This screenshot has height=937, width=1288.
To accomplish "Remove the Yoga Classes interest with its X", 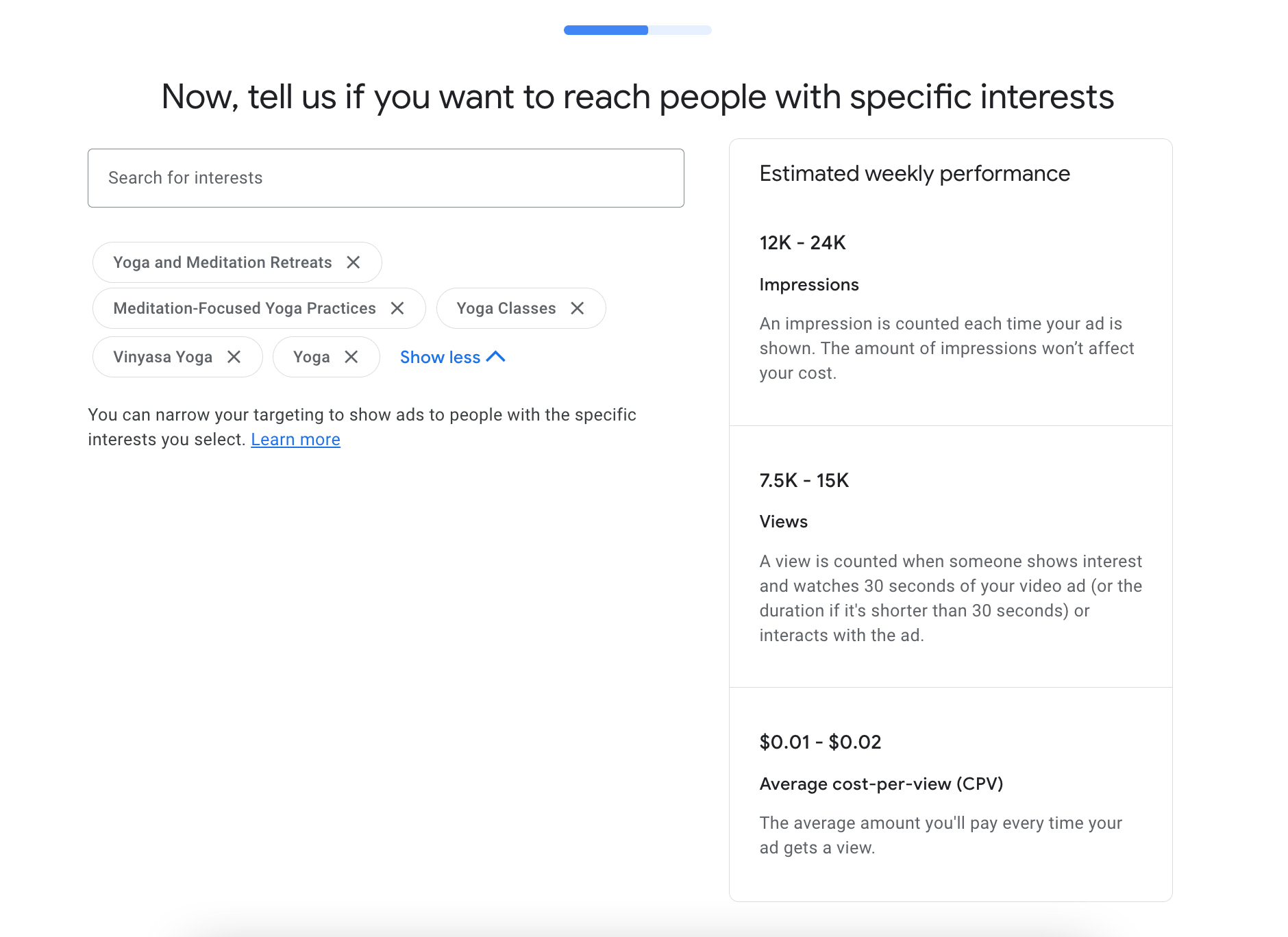I will tap(578, 308).
